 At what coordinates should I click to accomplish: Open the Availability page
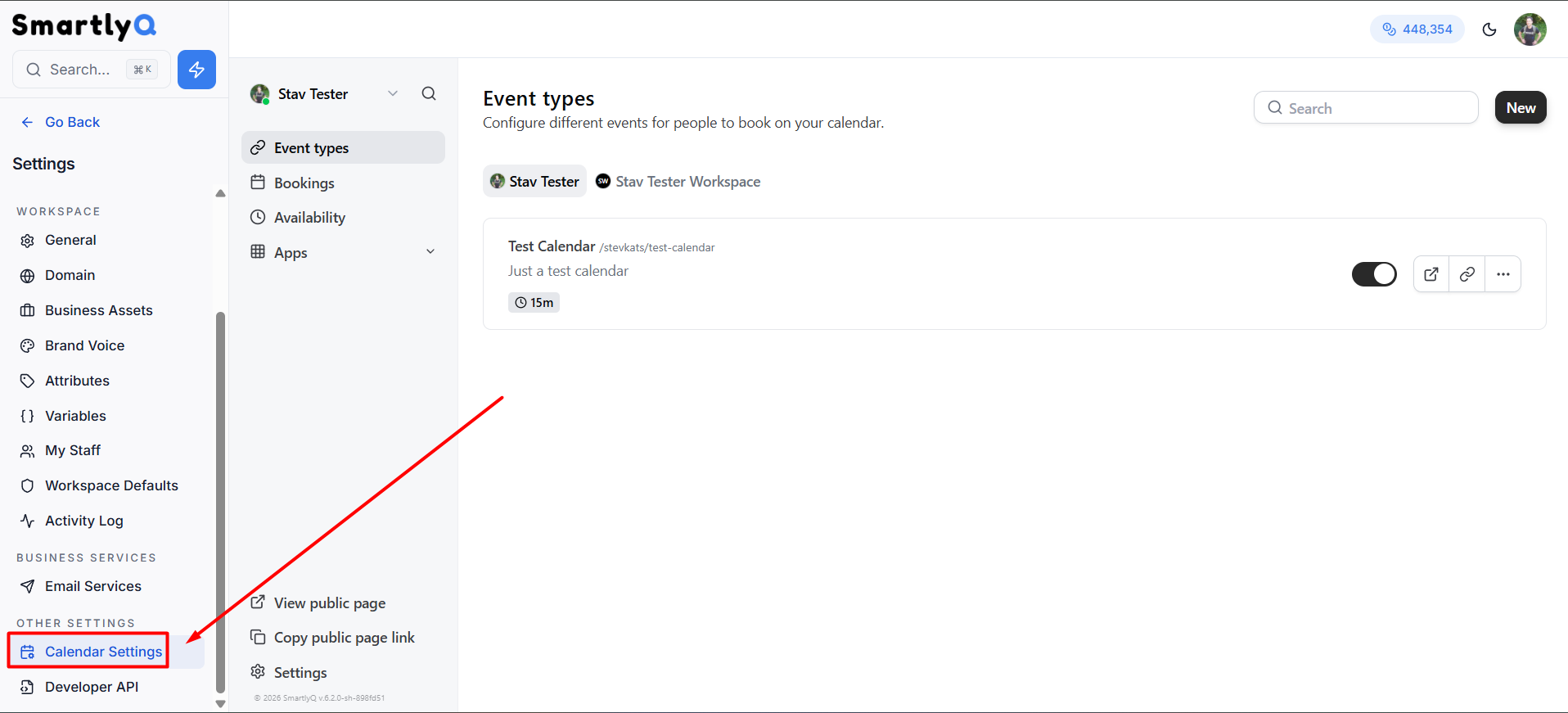[x=343, y=217]
